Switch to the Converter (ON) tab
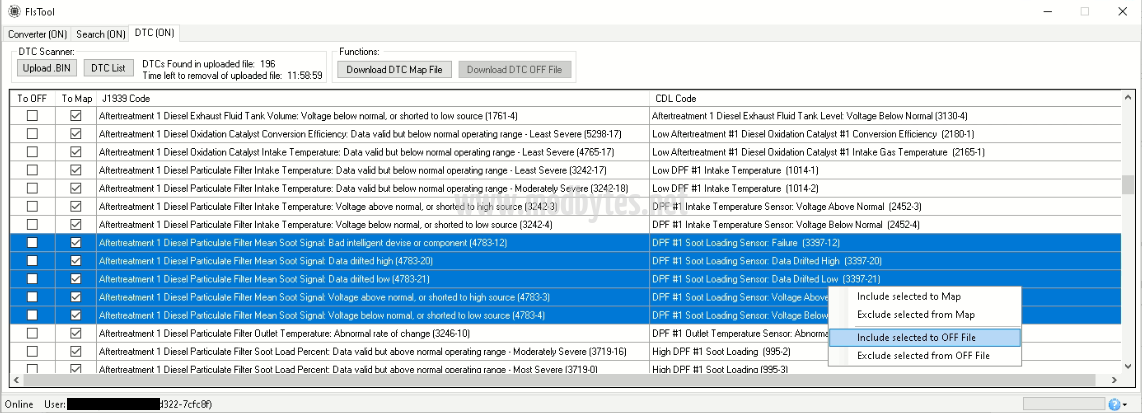Viewport: 1142px width, 413px height. [x=38, y=33]
